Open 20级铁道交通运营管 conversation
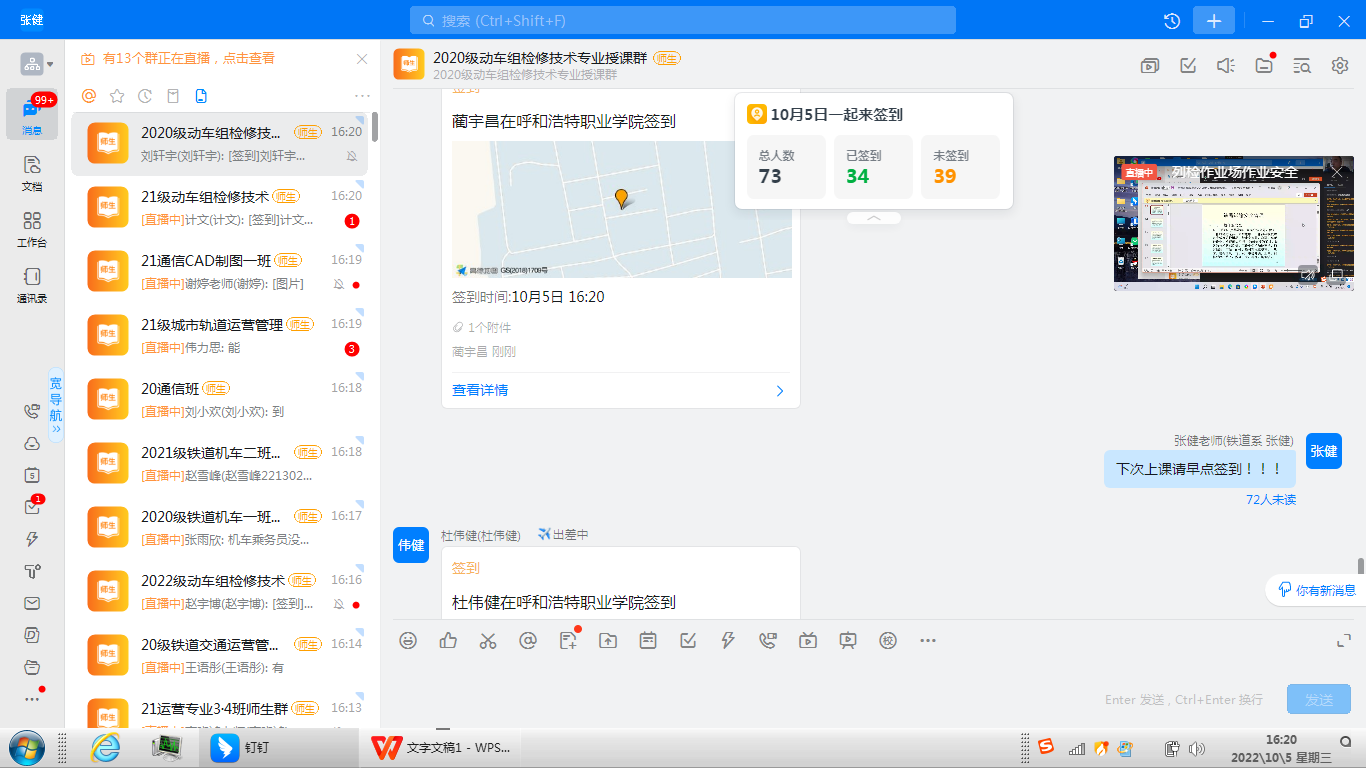Image resolution: width=1366 pixels, height=768 pixels. point(217,656)
